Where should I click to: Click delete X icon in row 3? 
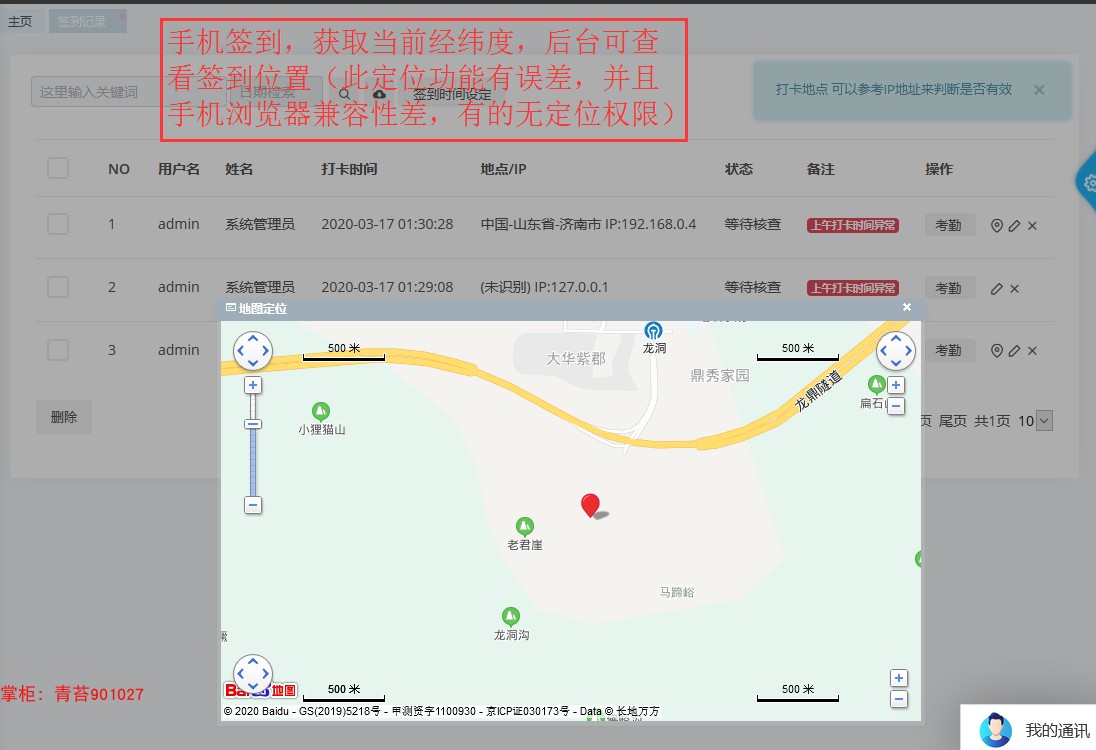[x=1032, y=350]
